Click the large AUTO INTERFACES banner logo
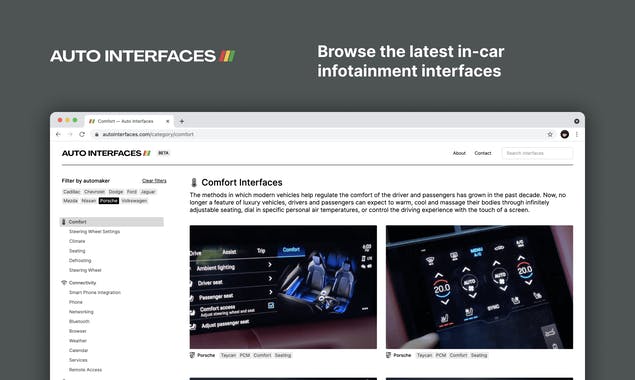 click(142, 56)
